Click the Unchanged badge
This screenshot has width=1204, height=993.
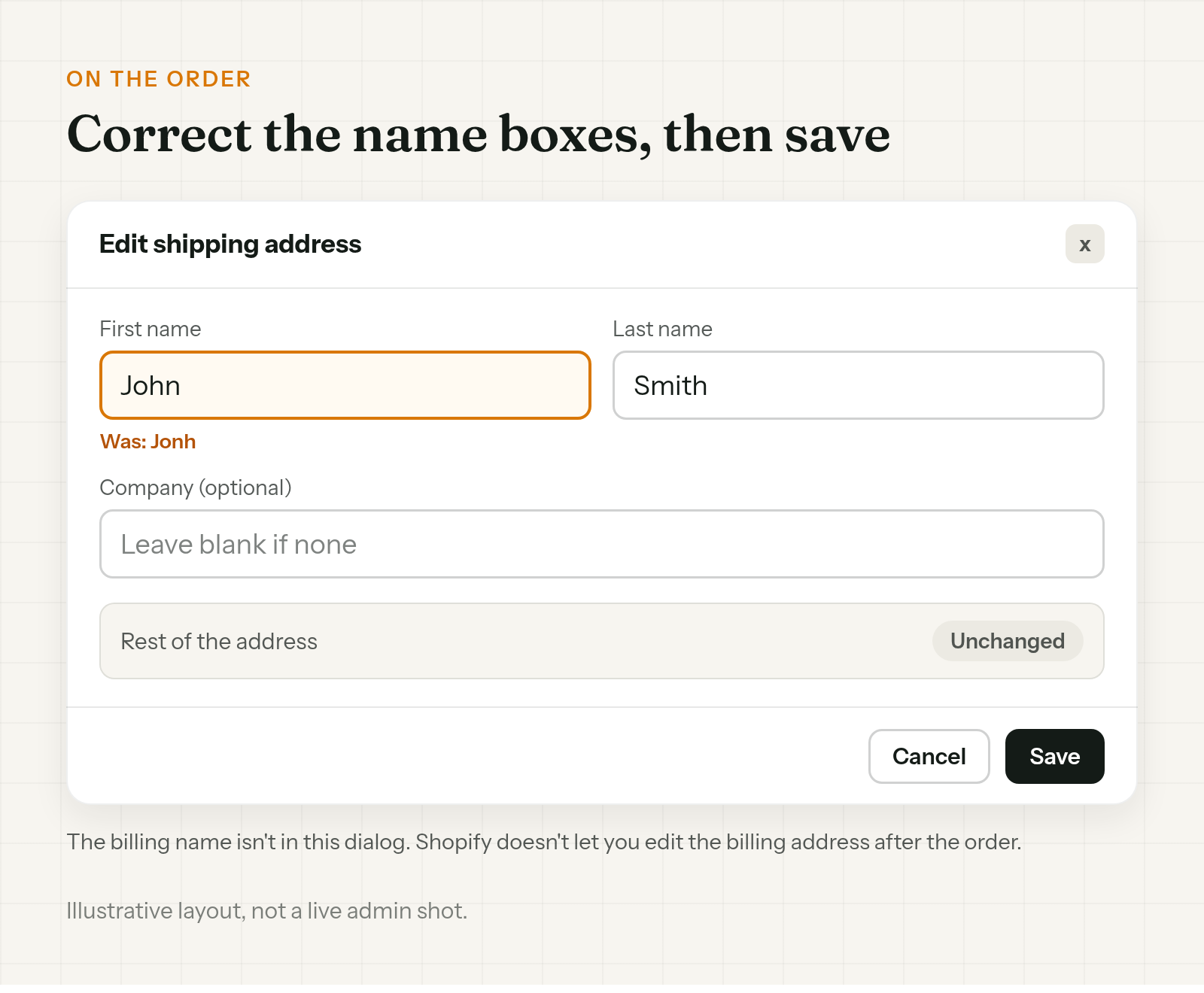tap(1008, 641)
